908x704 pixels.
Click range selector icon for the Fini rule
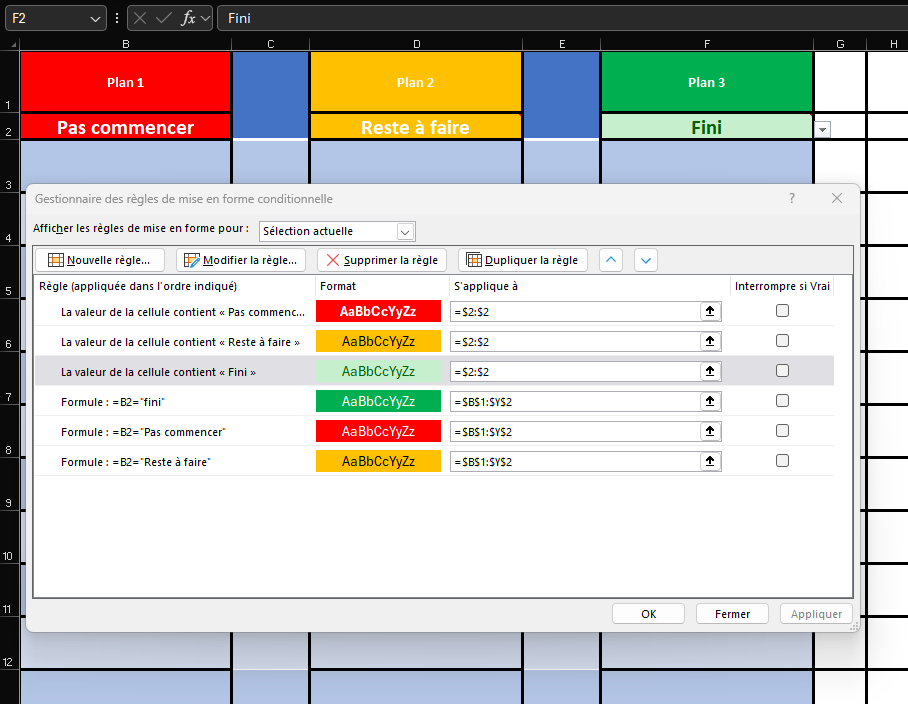pyautogui.click(x=710, y=371)
